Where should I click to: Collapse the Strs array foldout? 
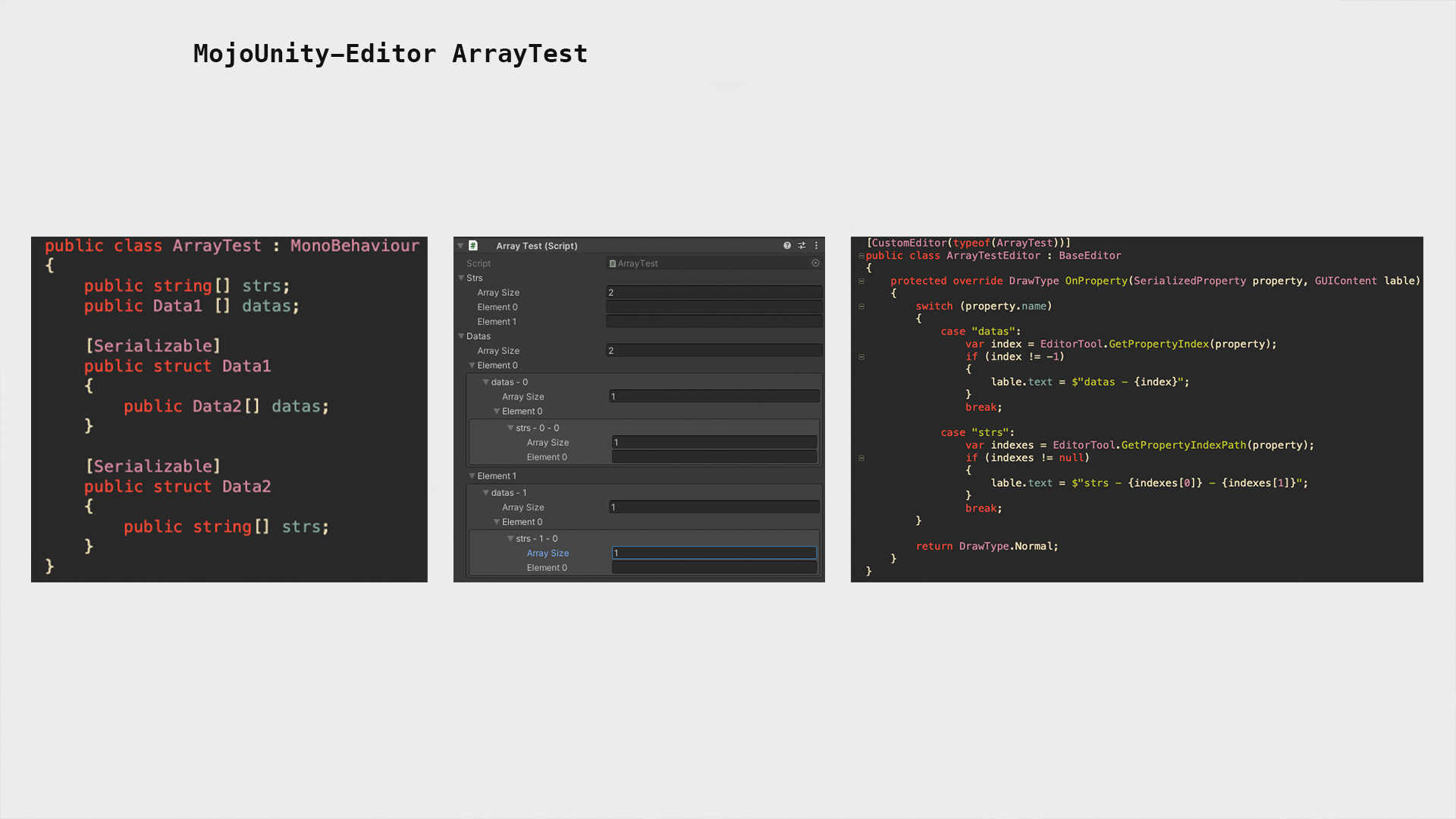tap(461, 278)
